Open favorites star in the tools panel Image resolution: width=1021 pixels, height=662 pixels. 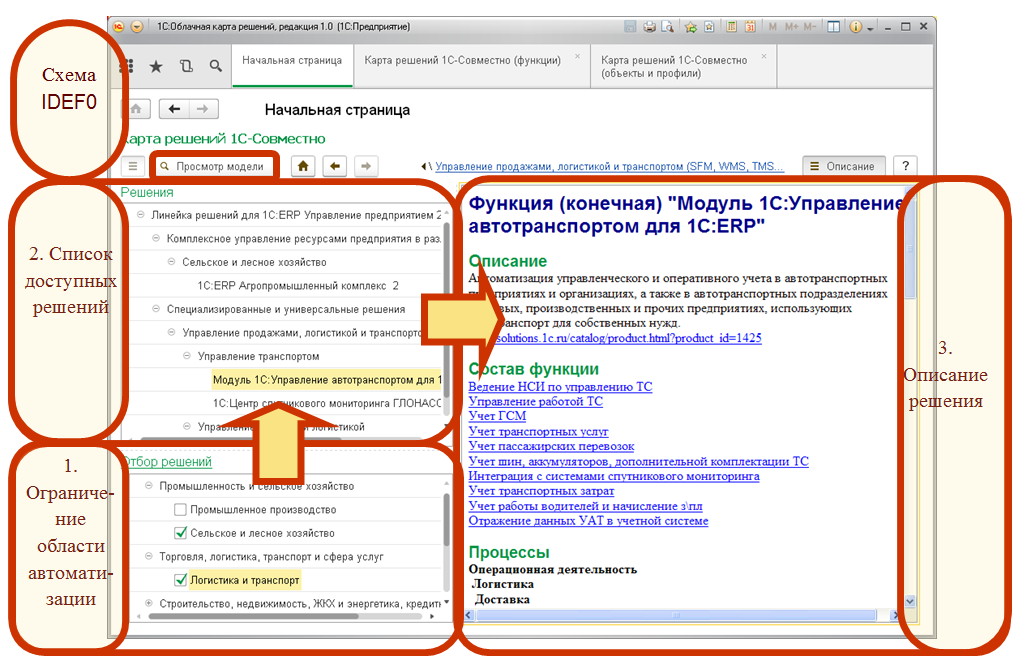click(156, 66)
